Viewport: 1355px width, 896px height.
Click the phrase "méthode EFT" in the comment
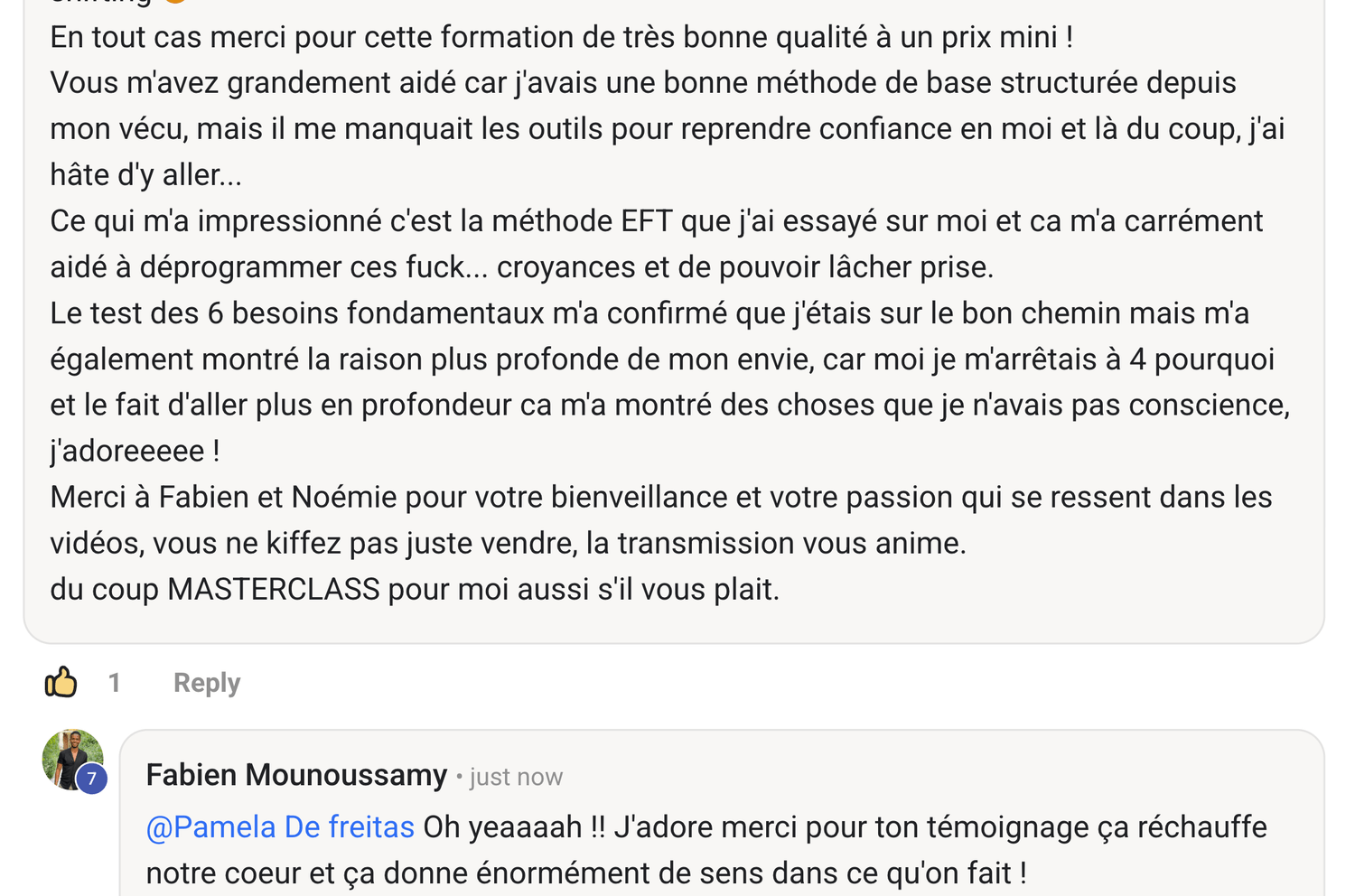(593, 221)
